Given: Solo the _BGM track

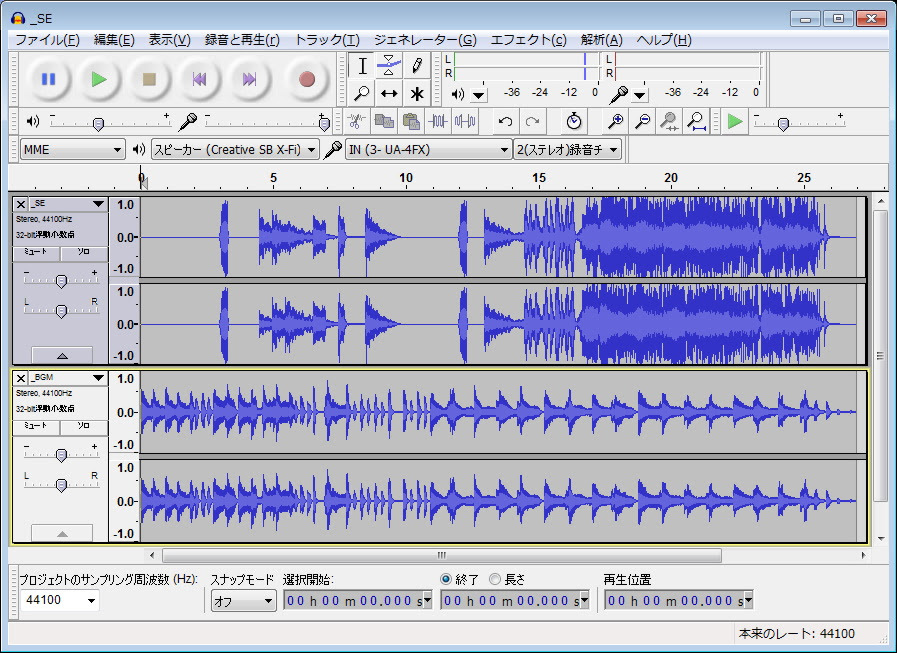Looking at the screenshot, I should (84, 426).
